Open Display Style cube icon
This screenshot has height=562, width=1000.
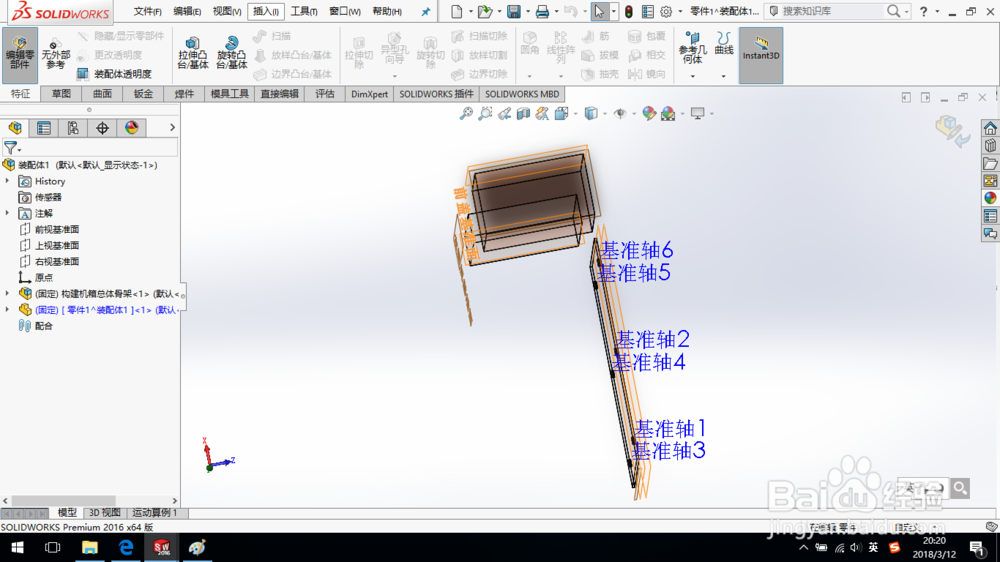pyautogui.click(x=591, y=114)
